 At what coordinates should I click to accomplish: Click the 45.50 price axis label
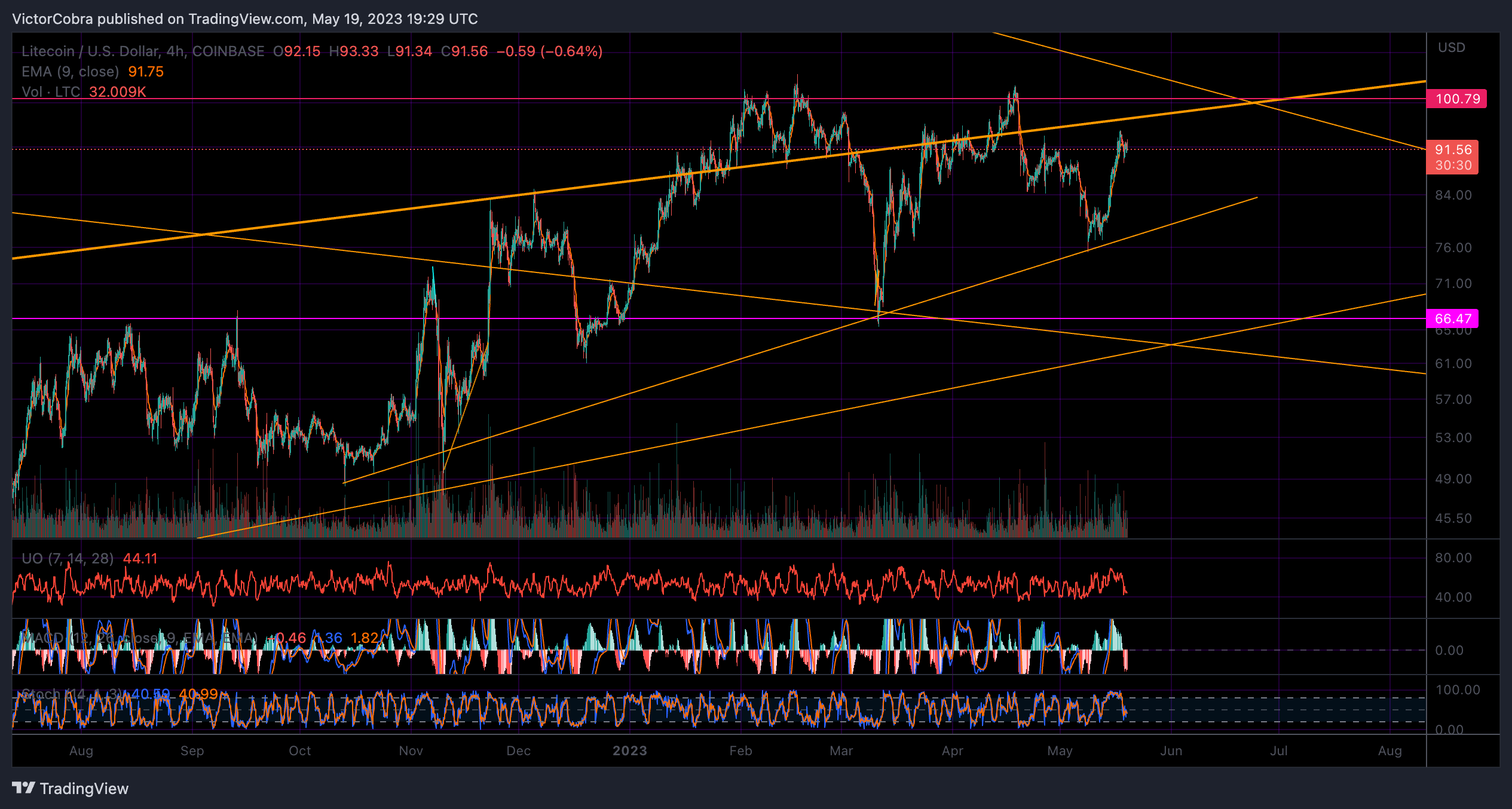[1453, 519]
